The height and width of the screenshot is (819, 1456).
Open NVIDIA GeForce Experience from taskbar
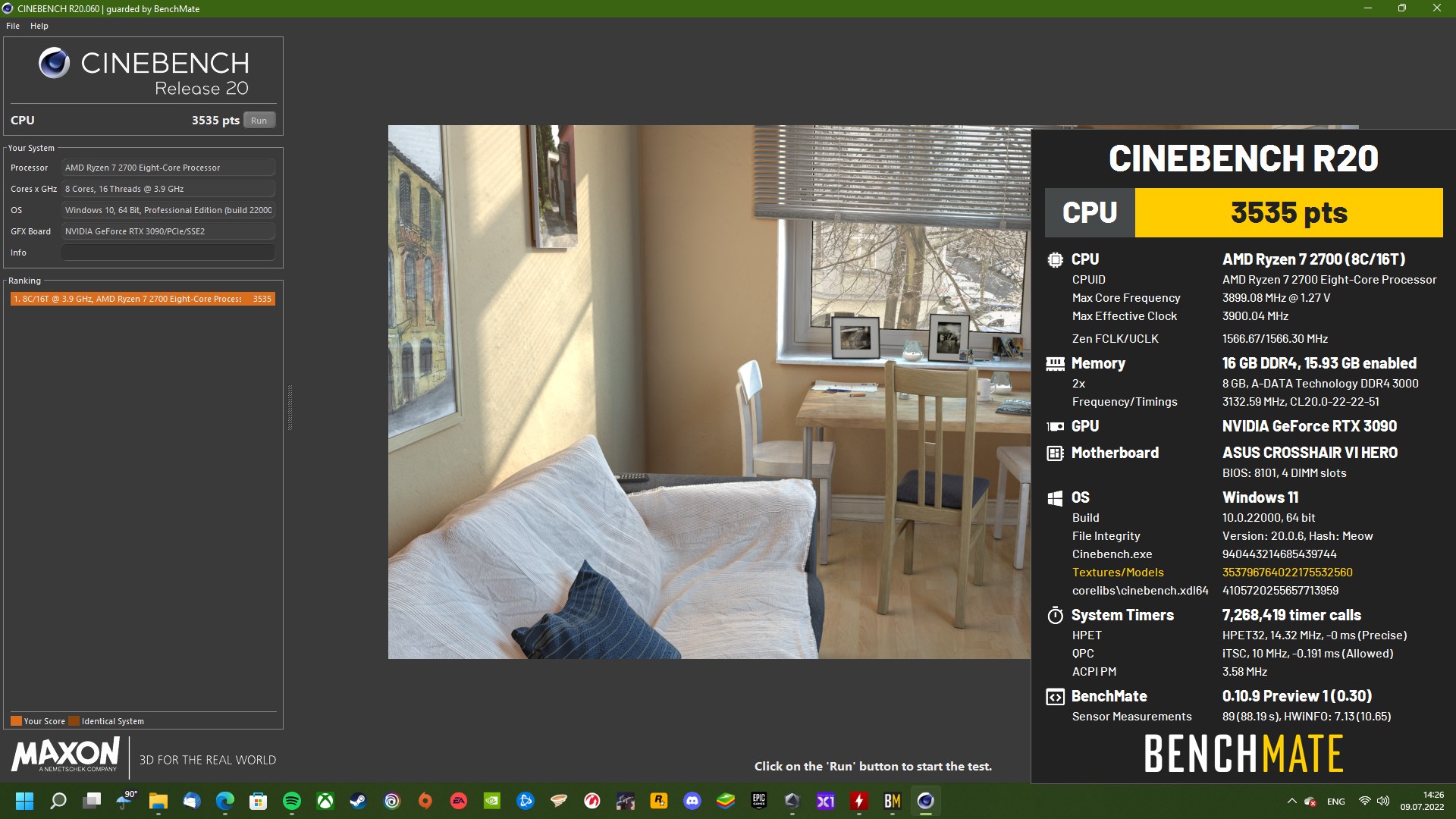pyautogui.click(x=492, y=801)
